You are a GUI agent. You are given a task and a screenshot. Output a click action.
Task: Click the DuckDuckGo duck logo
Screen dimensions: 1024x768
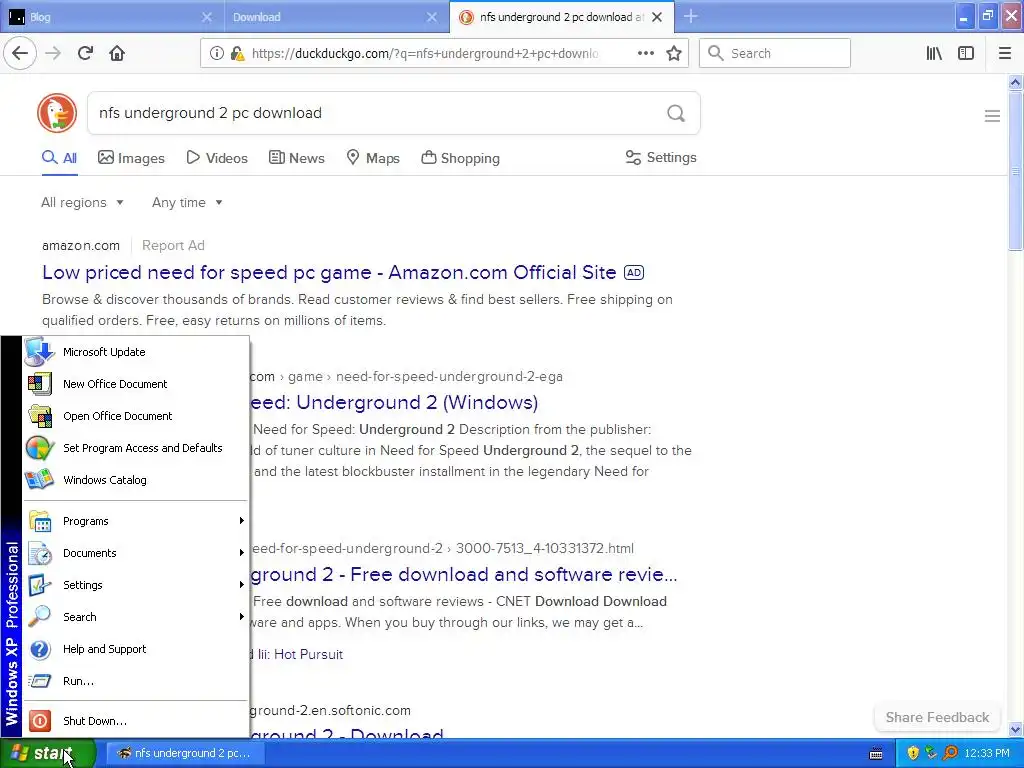tap(57, 113)
